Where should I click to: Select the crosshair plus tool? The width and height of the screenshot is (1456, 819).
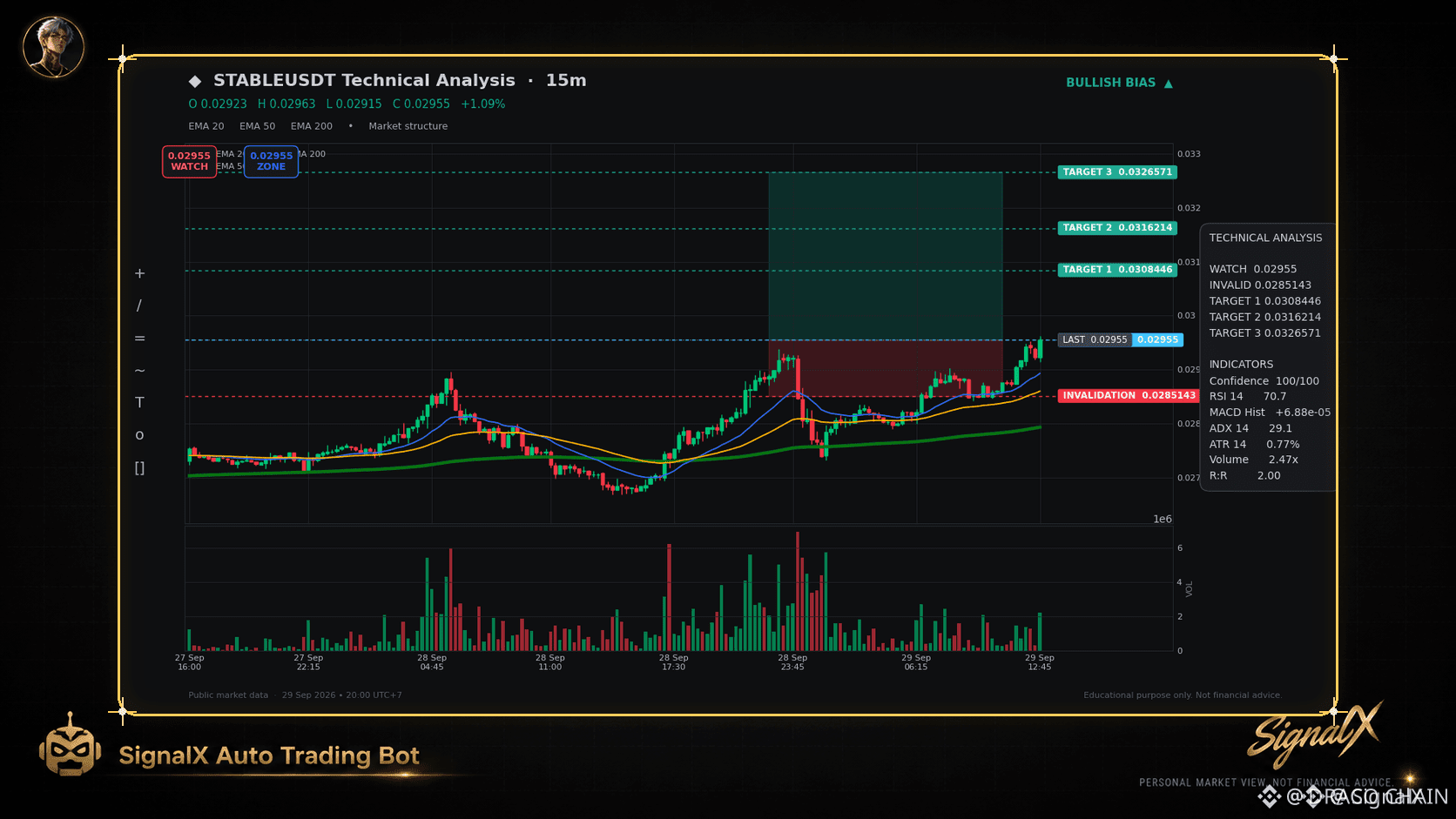click(x=139, y=273)
